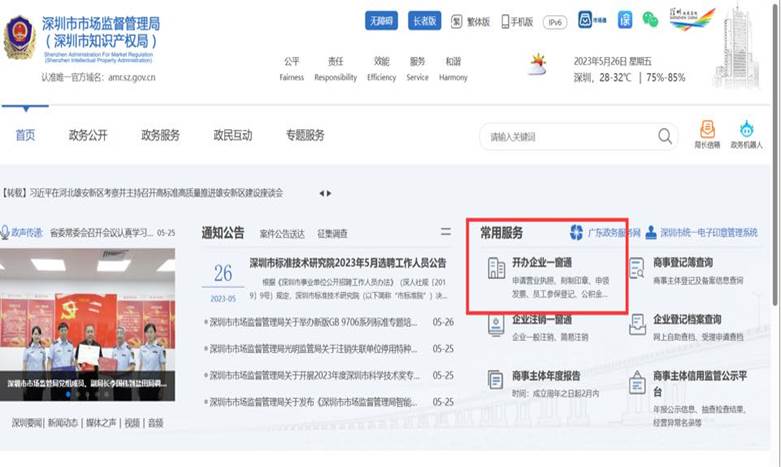The image size is (781, 467).
Task: Switch site to 繁体版 traditional Chinese
Action: pyautogui.click(x=471, y=21)
